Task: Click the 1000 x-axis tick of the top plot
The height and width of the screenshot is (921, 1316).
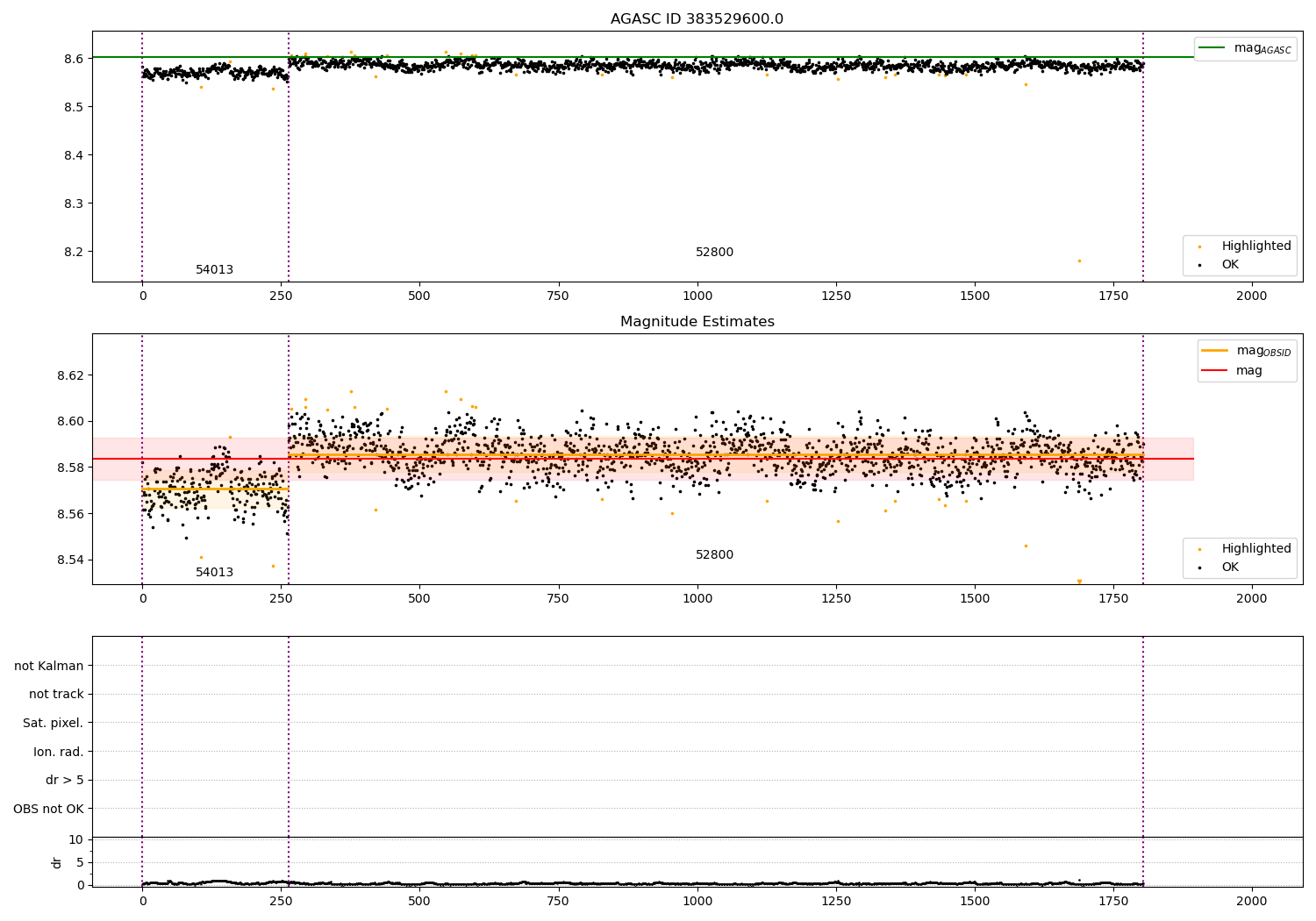Action: pos(697,296)
